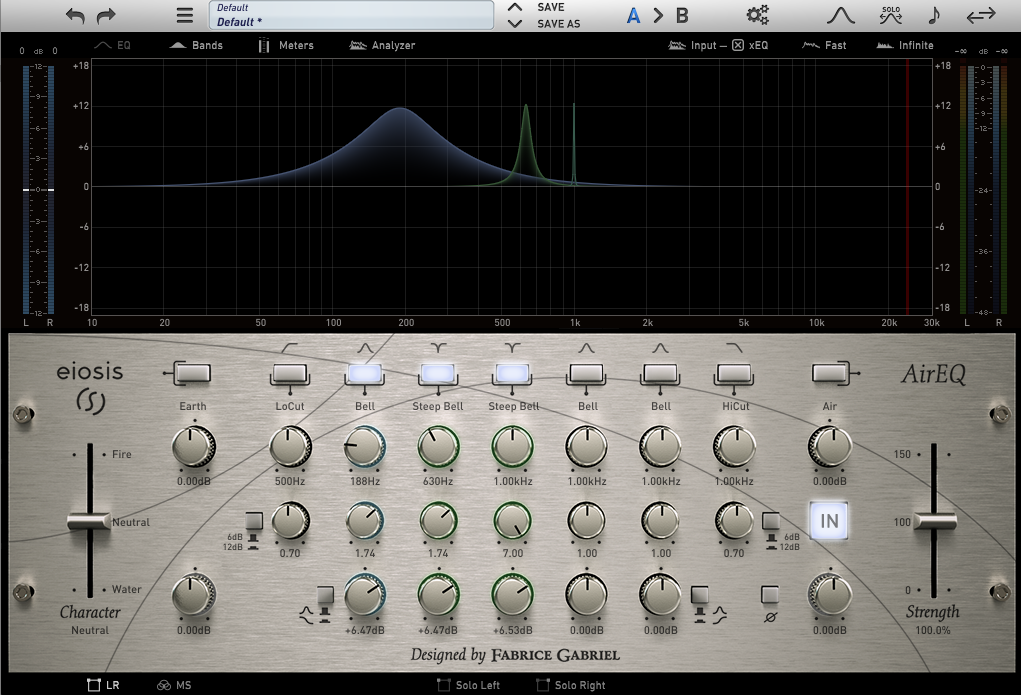1021x695 pixels.
Task: Click the musical note icon
Action: [x=934, y=15]
